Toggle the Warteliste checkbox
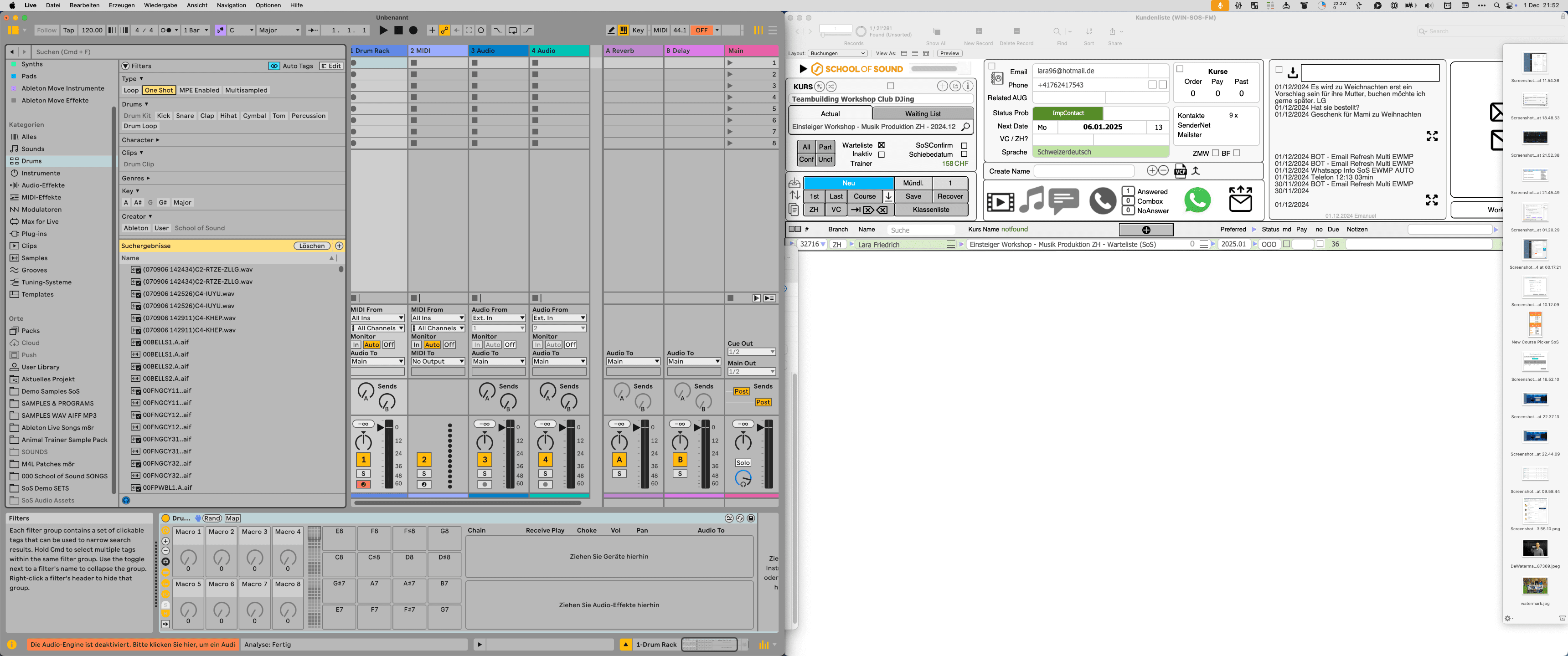This screenshot has height=656, width=1568. tap(882, 145)
